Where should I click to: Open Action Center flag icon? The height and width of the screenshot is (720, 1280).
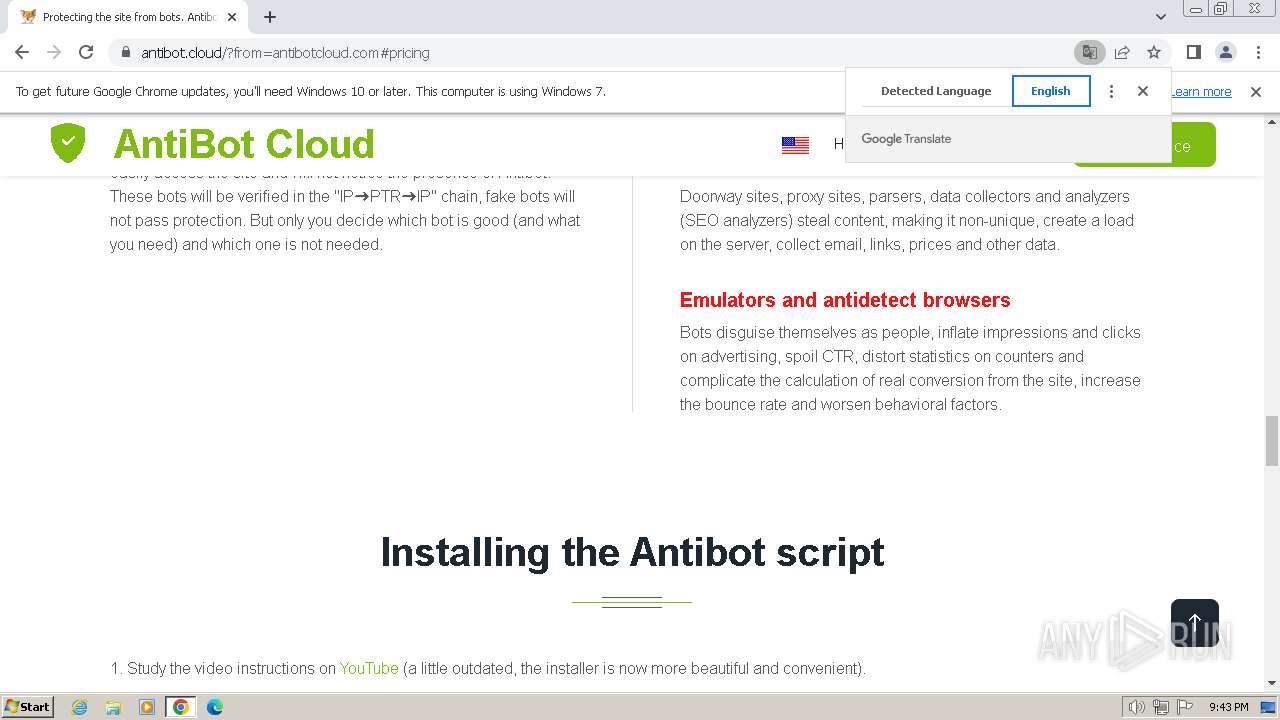pyautogui.click(x=1185, y=707)
